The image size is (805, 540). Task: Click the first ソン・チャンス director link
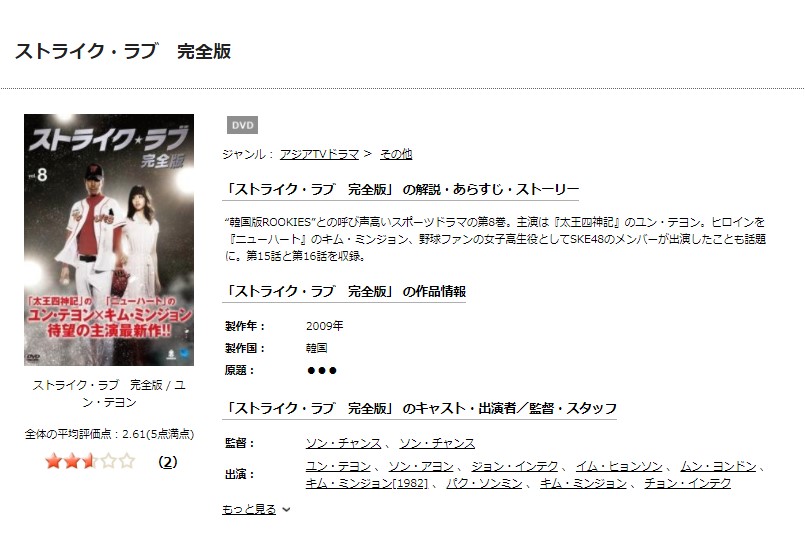pyautogui.click(x=343, y=443)
